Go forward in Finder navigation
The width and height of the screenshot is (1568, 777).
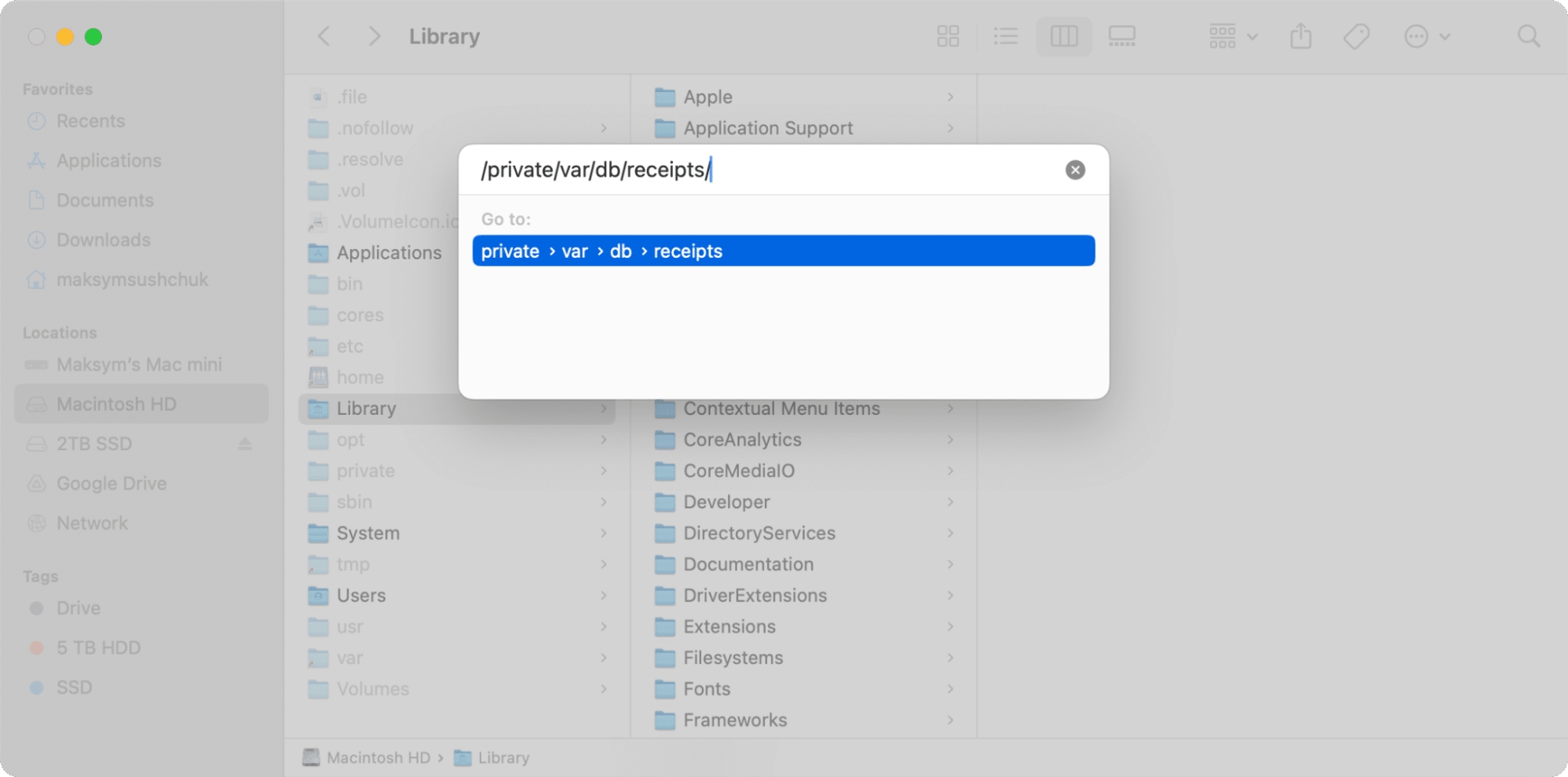(x=375, y=36)
